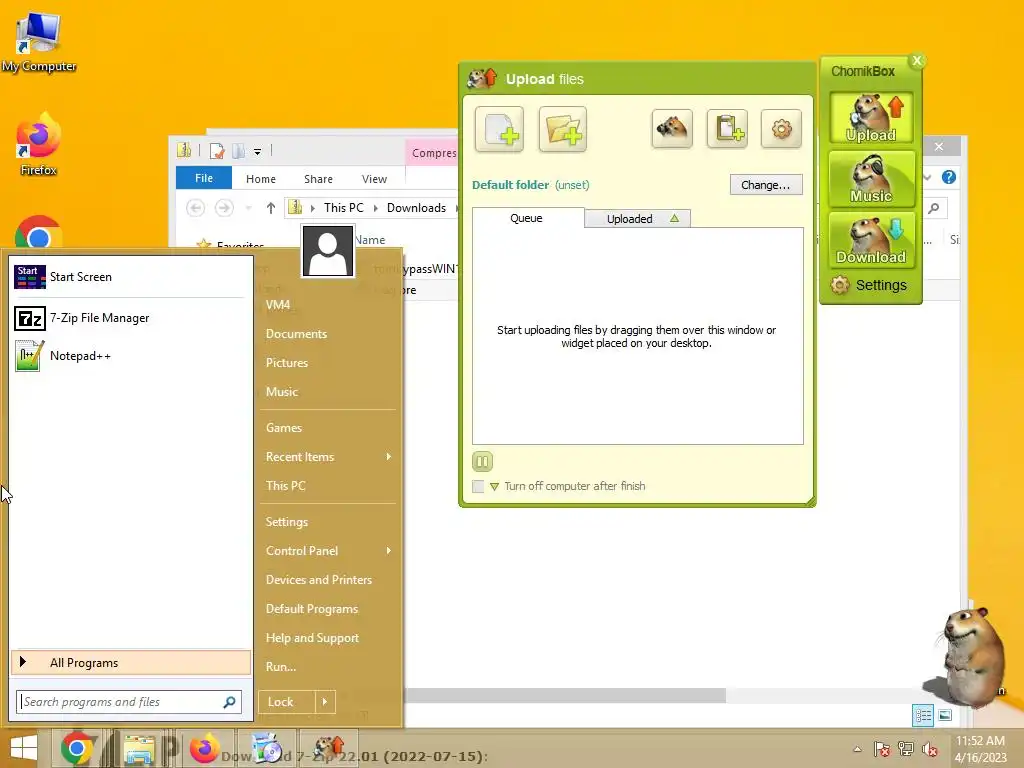This screenshot has width=1024, height=768.
Task: Click the user account picture in Start menu
Action: coord(328,251)
